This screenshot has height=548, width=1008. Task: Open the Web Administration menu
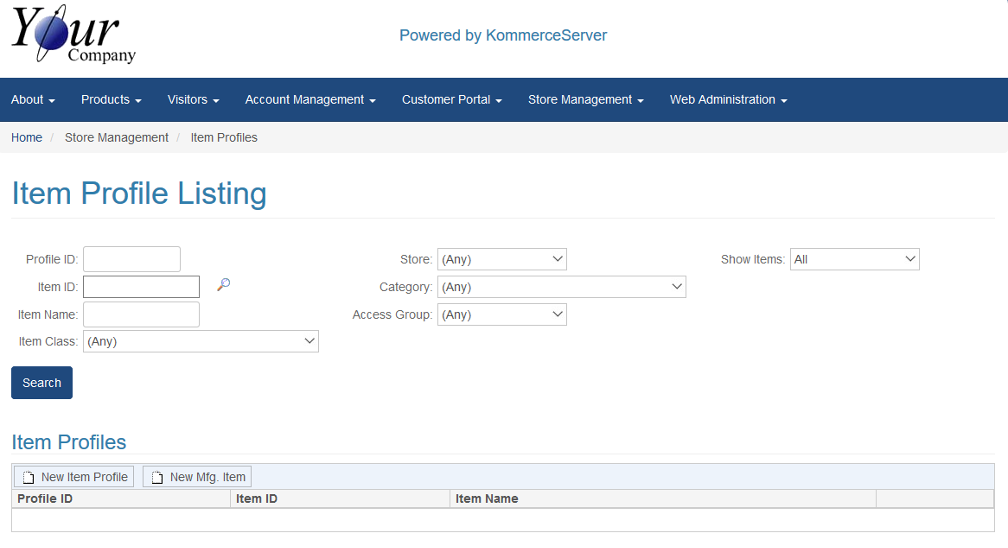click(728, 100)
